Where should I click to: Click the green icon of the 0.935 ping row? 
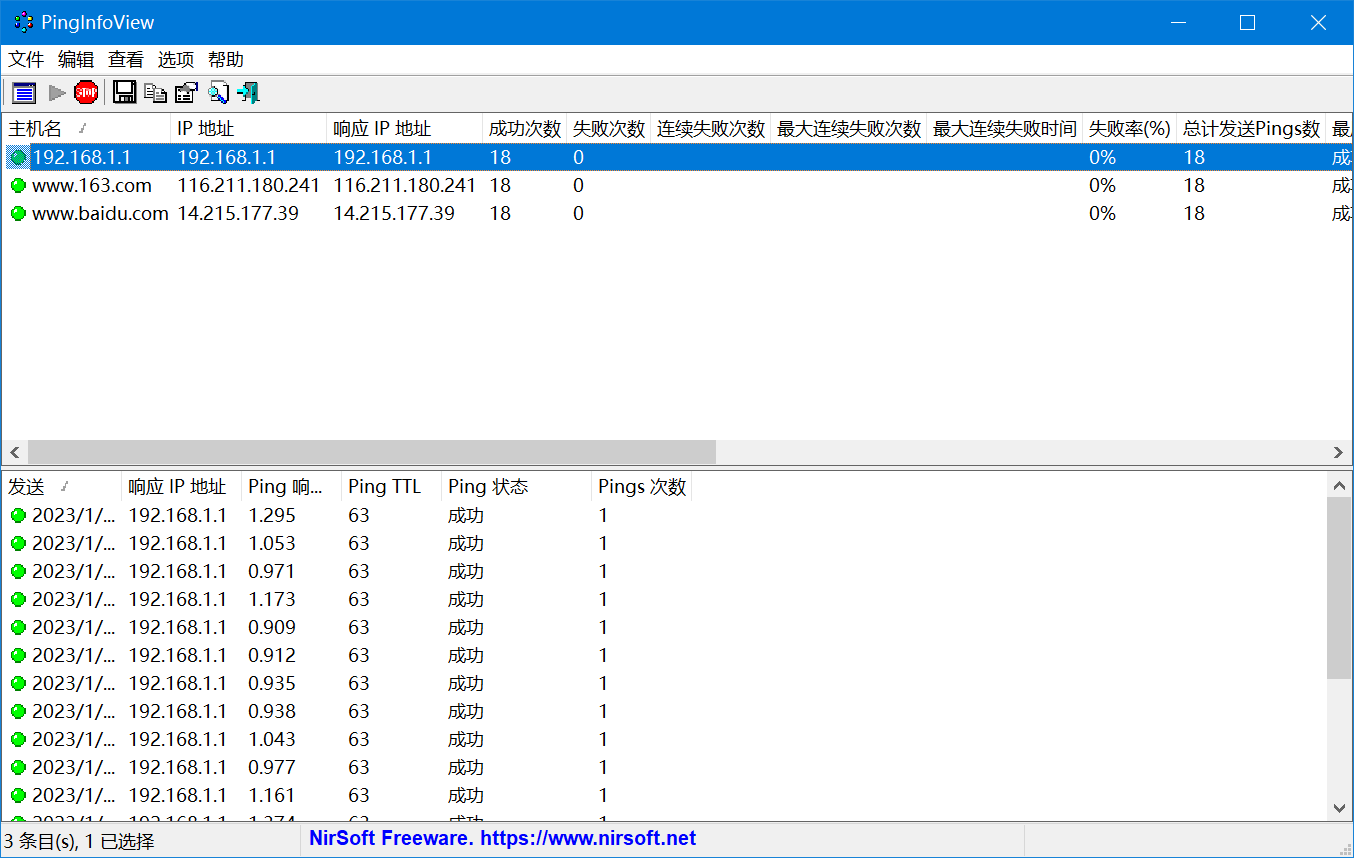coord(18,683)
